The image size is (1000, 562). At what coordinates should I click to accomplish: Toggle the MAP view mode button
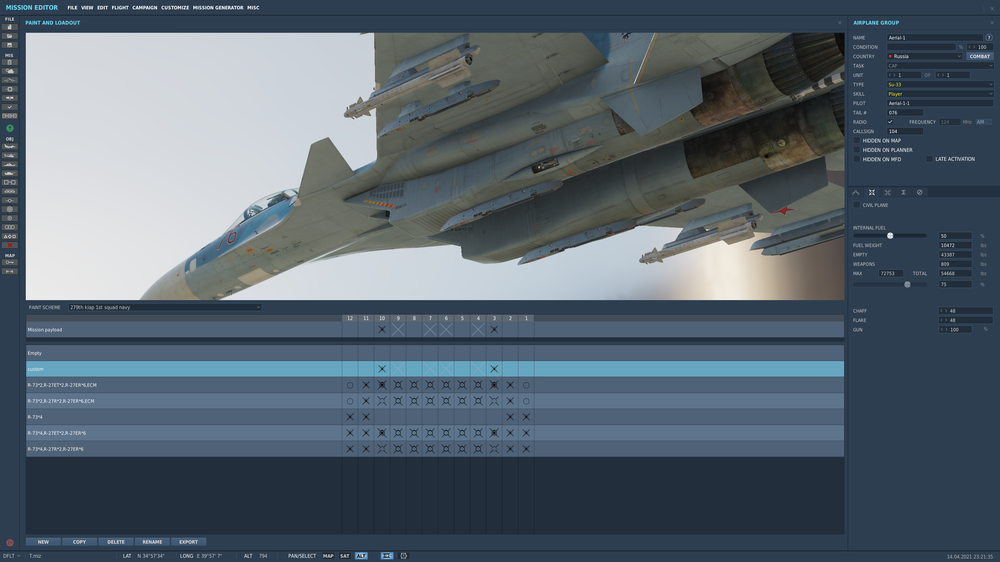pos(328,556)
